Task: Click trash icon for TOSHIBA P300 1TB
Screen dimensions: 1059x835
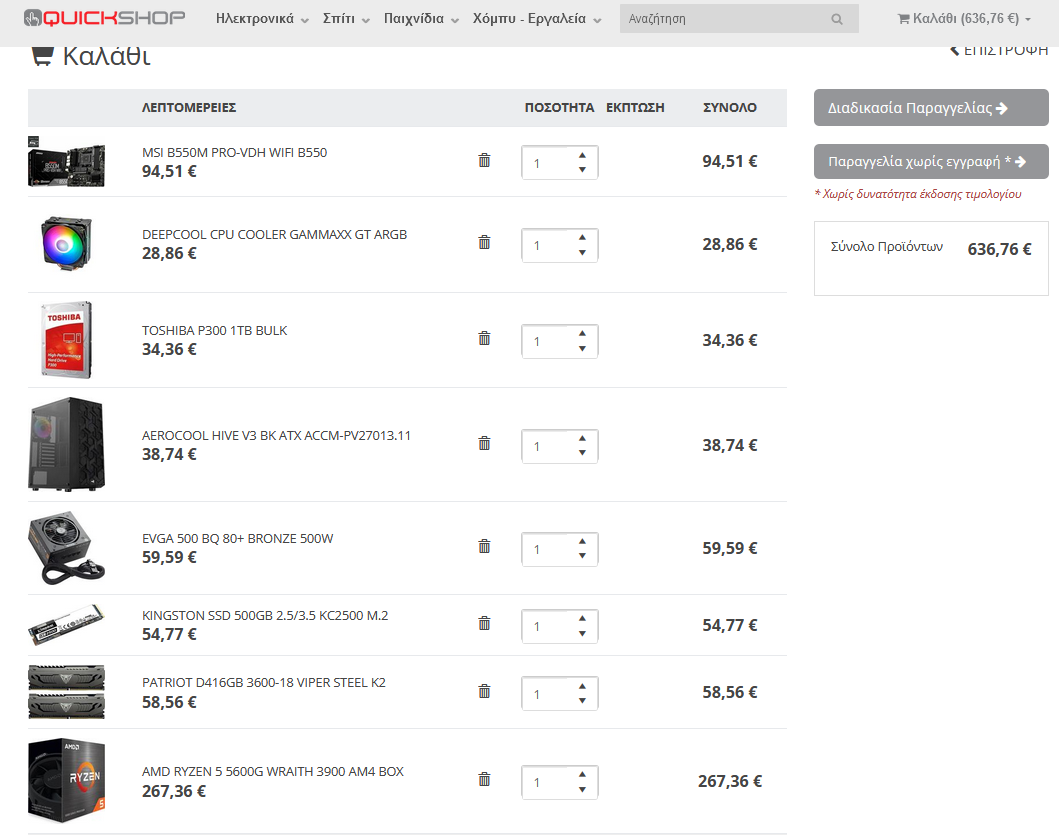Action: coord(484,338)
